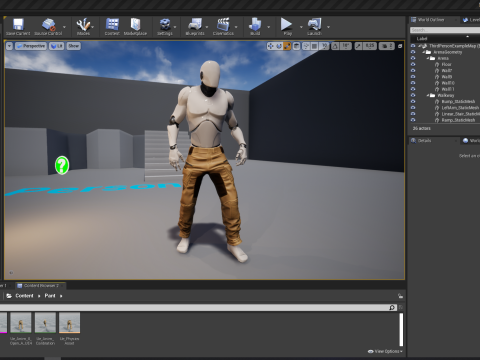The height and width of the screenshot is (360, 480).
Task: Select the rotate gizmo tool in viewport
Action: 279,46
